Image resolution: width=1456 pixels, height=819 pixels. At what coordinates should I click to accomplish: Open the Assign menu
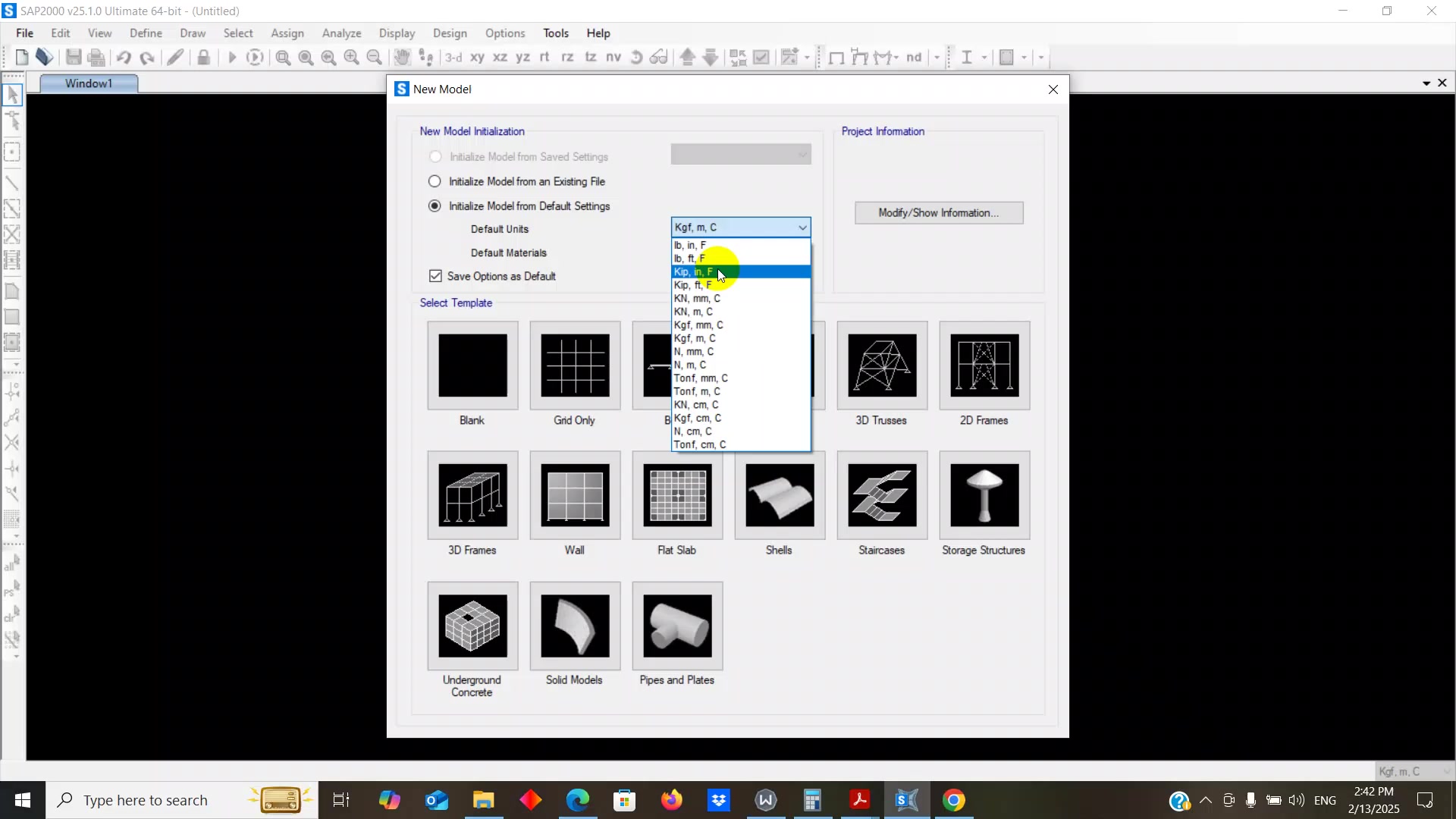click(x=287, y=33)
